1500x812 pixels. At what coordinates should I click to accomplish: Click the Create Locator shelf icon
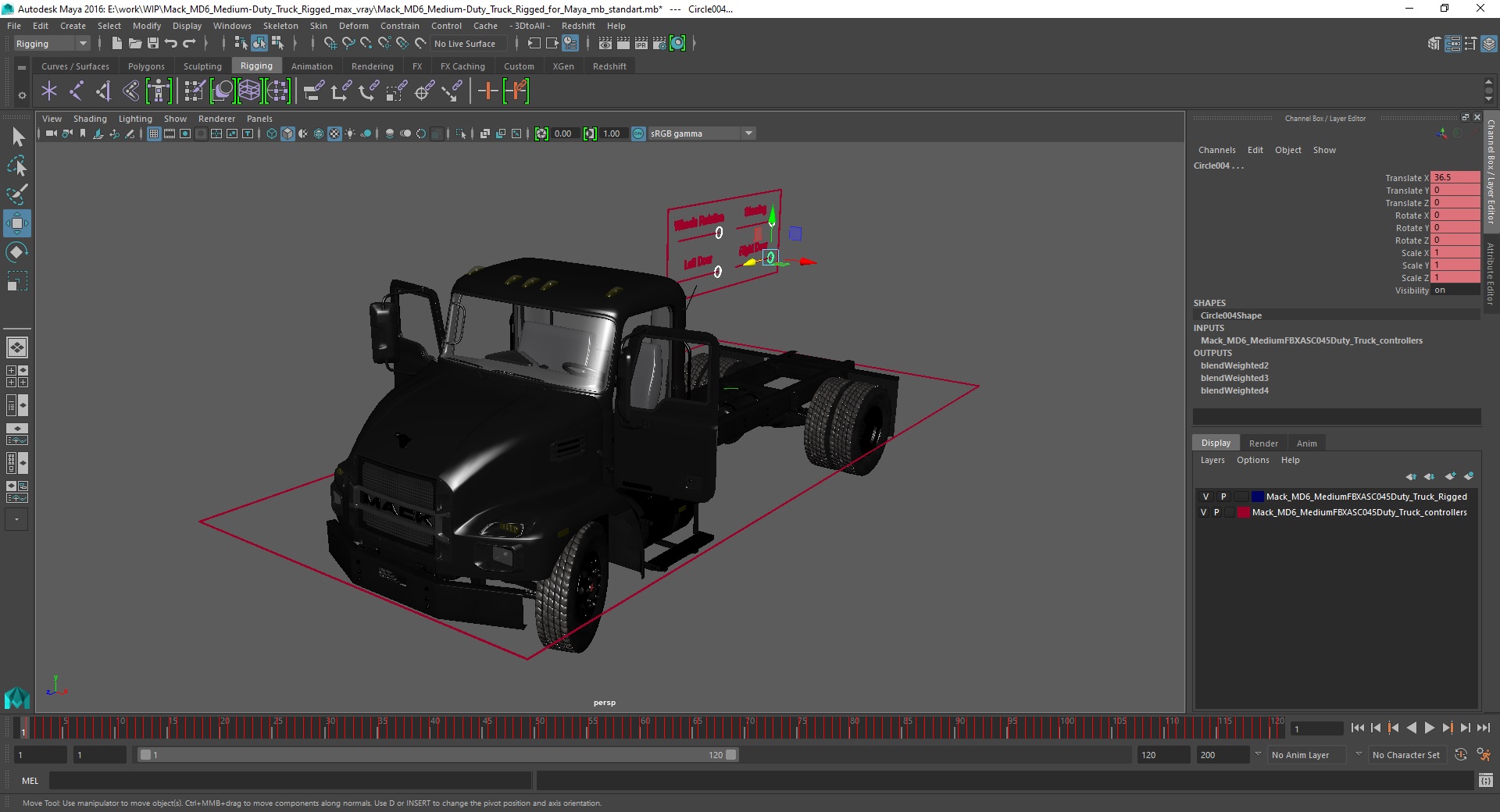click(x=49, y=91)
